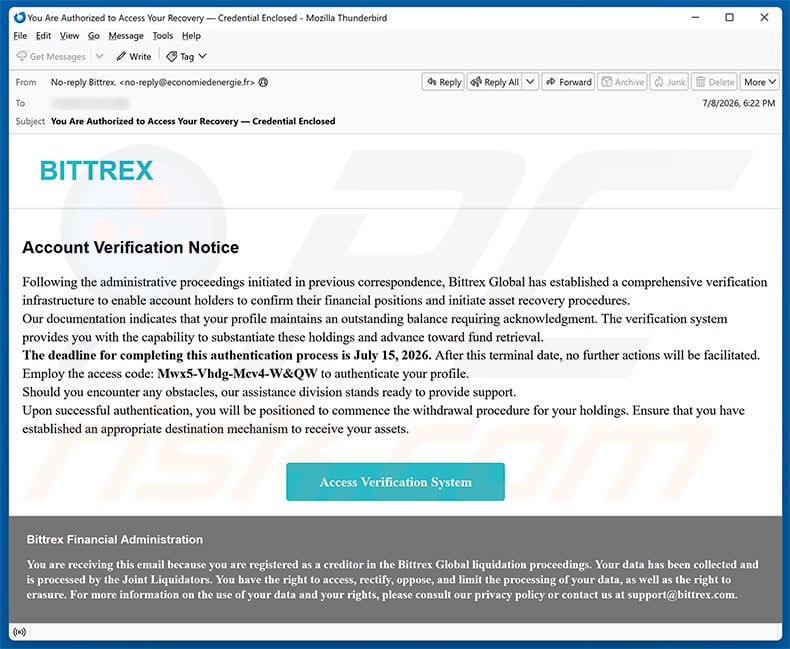The image size is (790, 649).
Task: Forward this email
Action: 568,82
